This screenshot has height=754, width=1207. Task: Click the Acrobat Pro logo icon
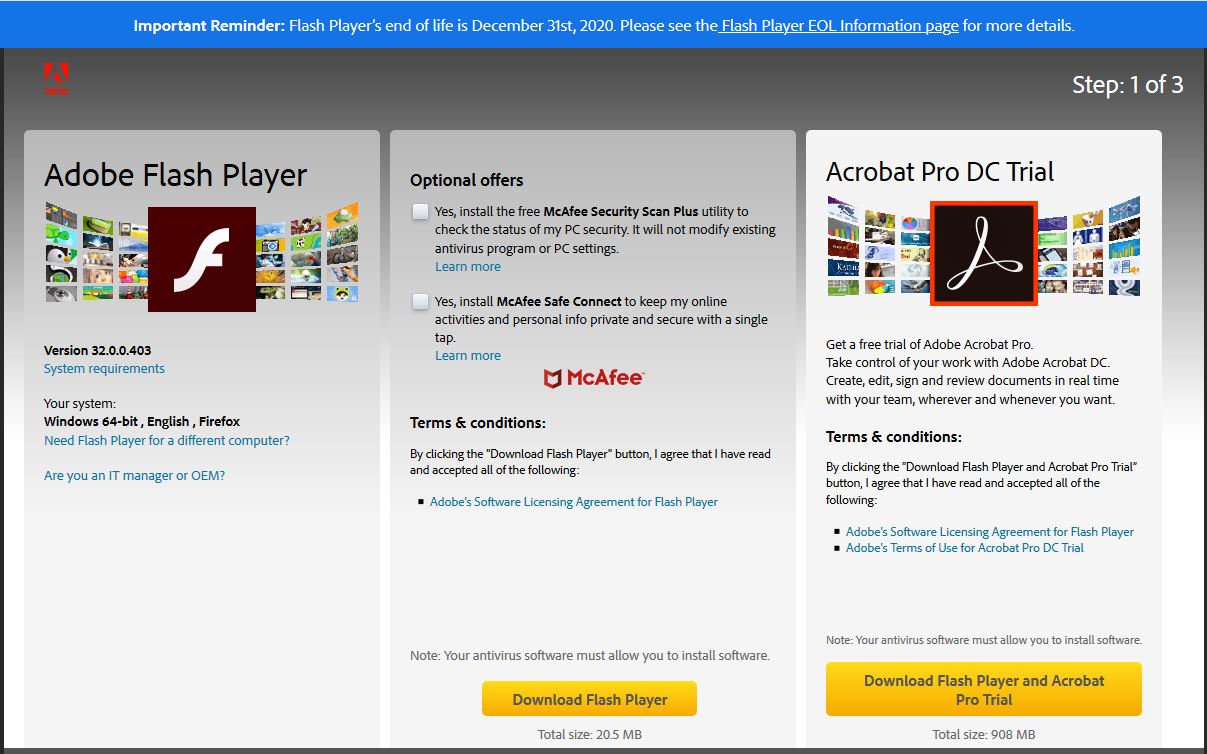click(984, 253)
